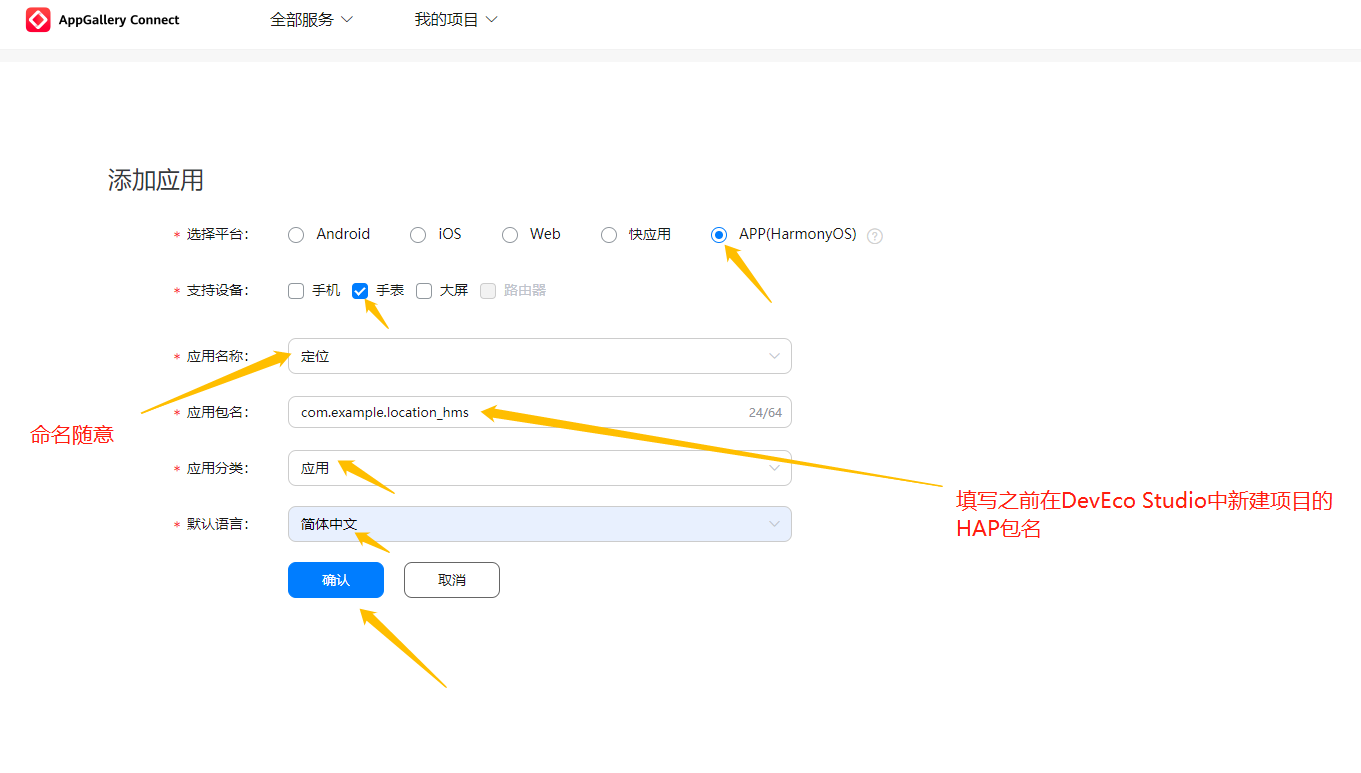Select the APP(HarmonyOS) radio button

pyautogui.click(x=719, y=235)
